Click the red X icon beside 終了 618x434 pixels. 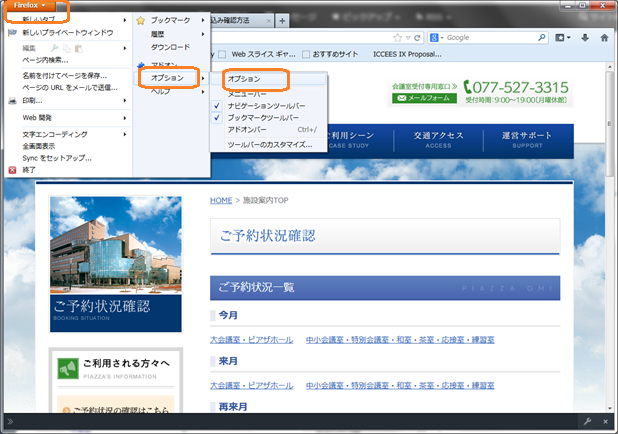(12, 170)
